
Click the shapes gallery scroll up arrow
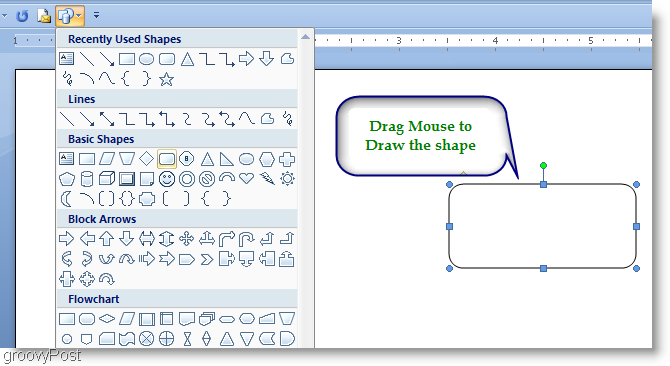[x=306, y=37]
